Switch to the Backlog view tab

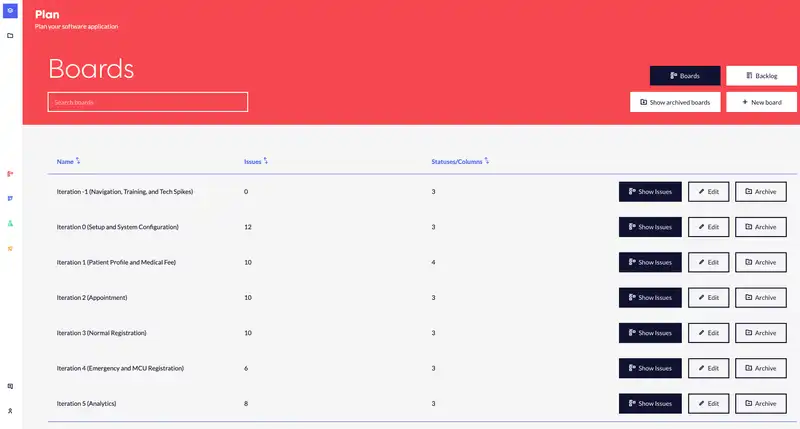coord(761,76)
